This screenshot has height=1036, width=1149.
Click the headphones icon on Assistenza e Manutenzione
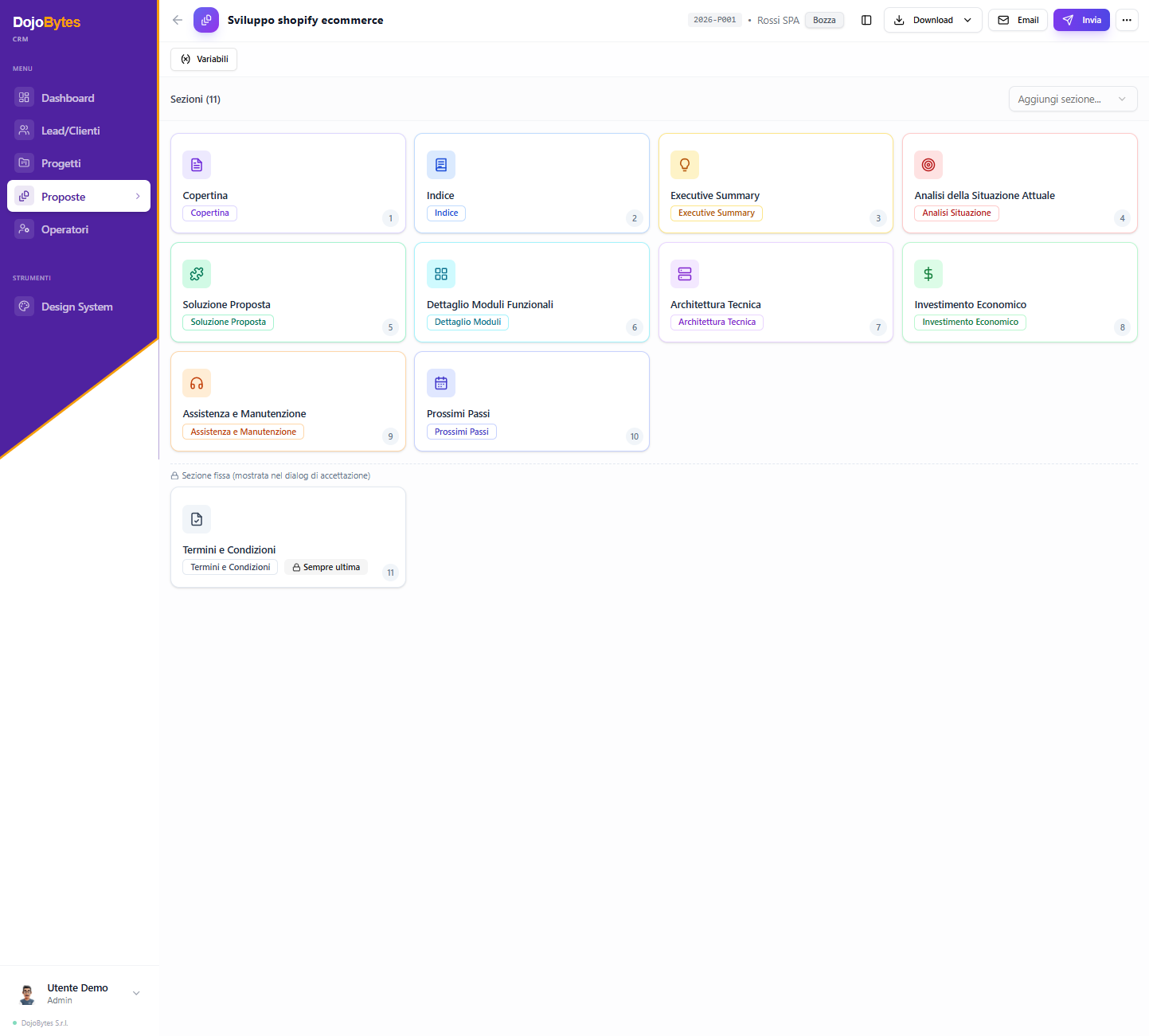[197, 383]
